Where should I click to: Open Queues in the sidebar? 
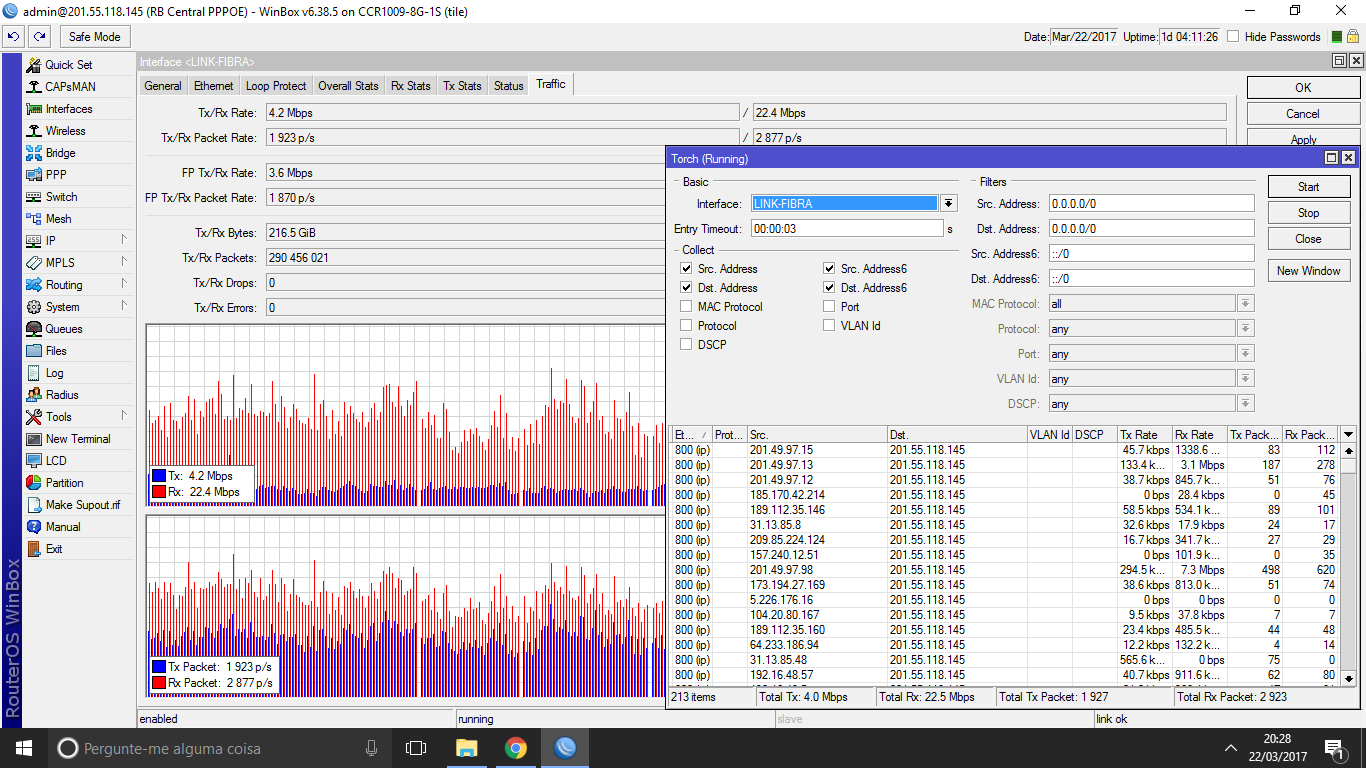coord(63,329)
